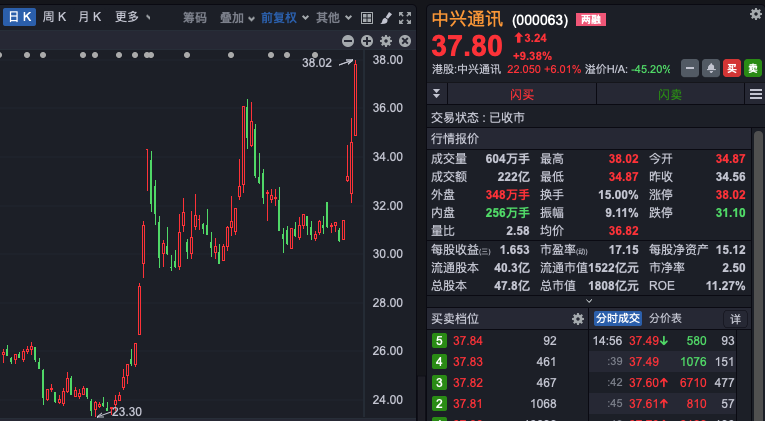Click the 总市值 value 1808亿元

point(613,286)
